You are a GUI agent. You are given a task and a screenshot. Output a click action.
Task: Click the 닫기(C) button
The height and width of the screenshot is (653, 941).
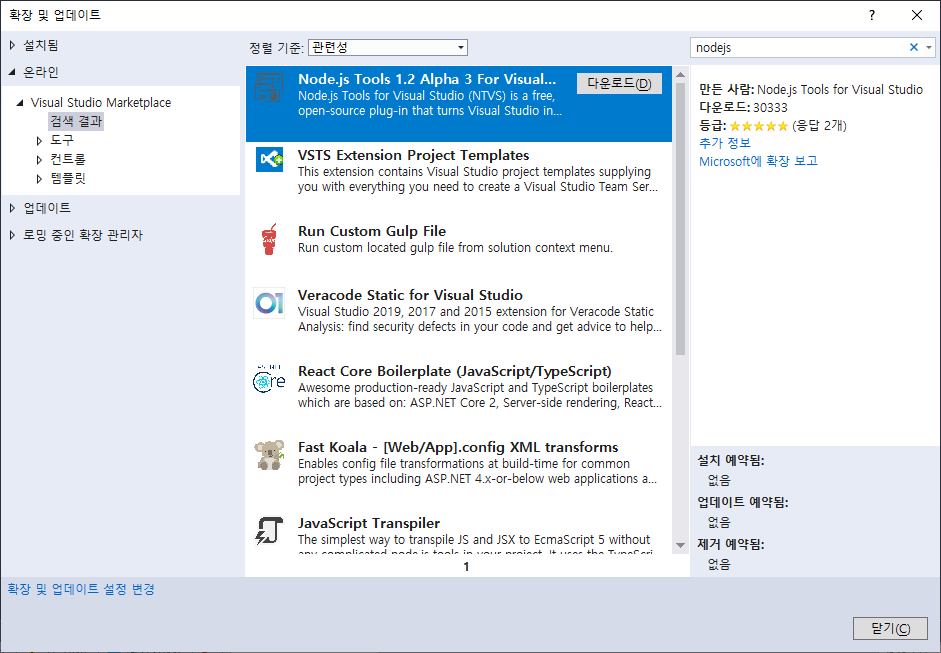pyautogui.click(x=890, y=628)
